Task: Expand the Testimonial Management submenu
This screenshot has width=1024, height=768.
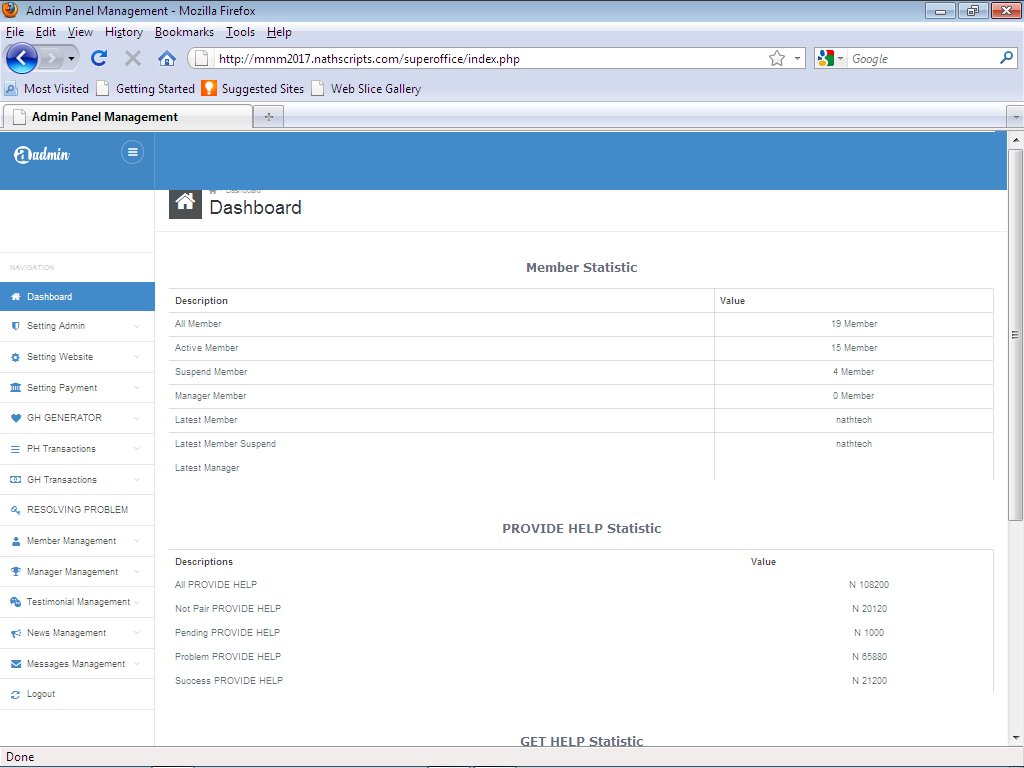Action: (x=77, y=601)
